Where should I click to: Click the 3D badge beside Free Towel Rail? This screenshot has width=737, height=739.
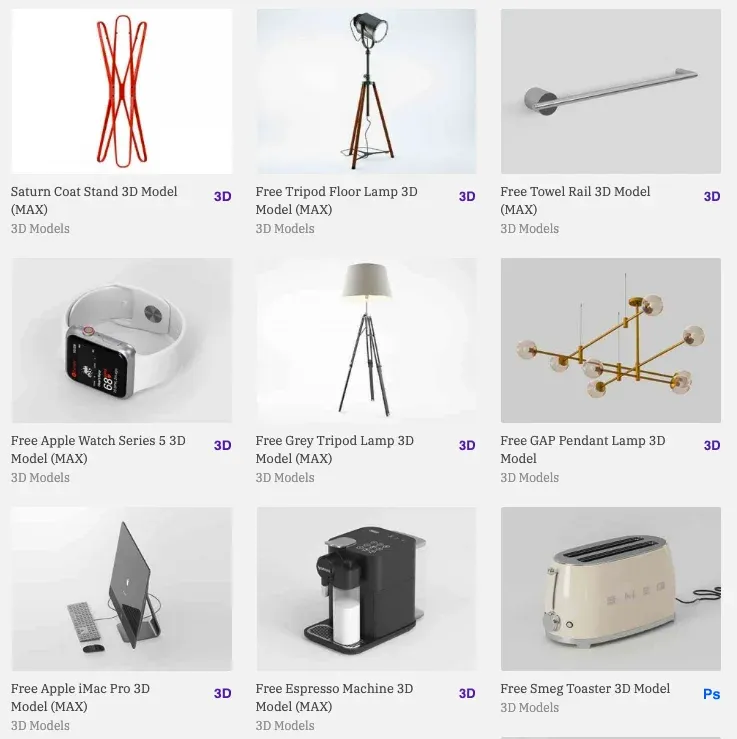coord(712,197)
